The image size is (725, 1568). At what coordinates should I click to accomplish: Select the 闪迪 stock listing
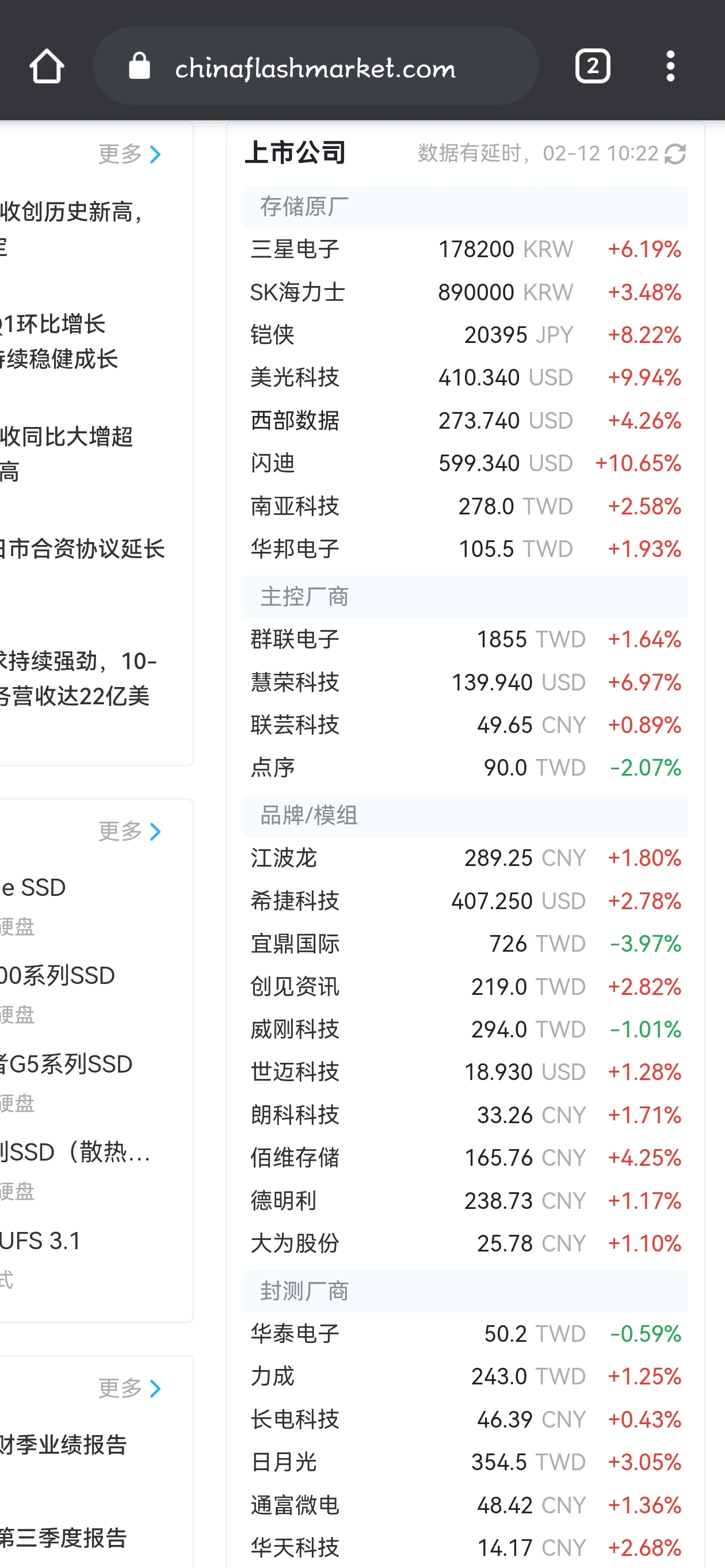point(465,463)
